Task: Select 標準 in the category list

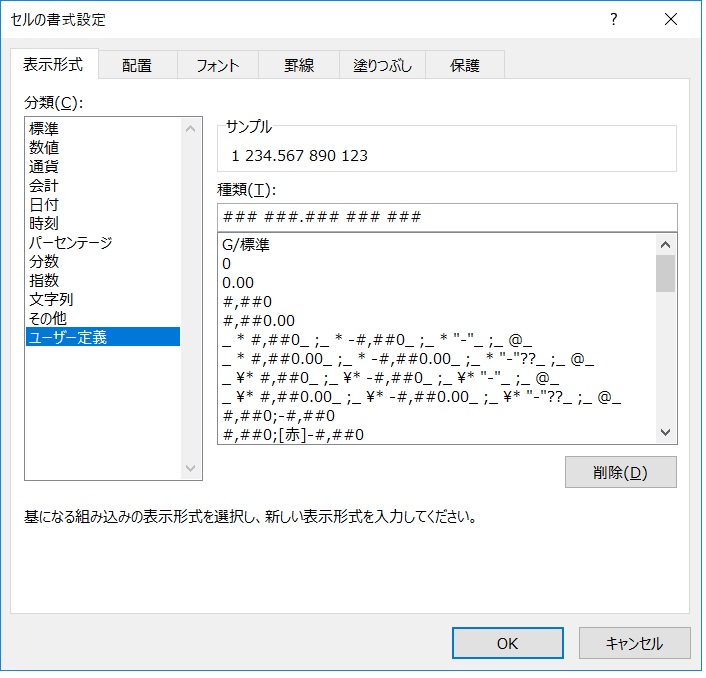Action: coord(104,129)
